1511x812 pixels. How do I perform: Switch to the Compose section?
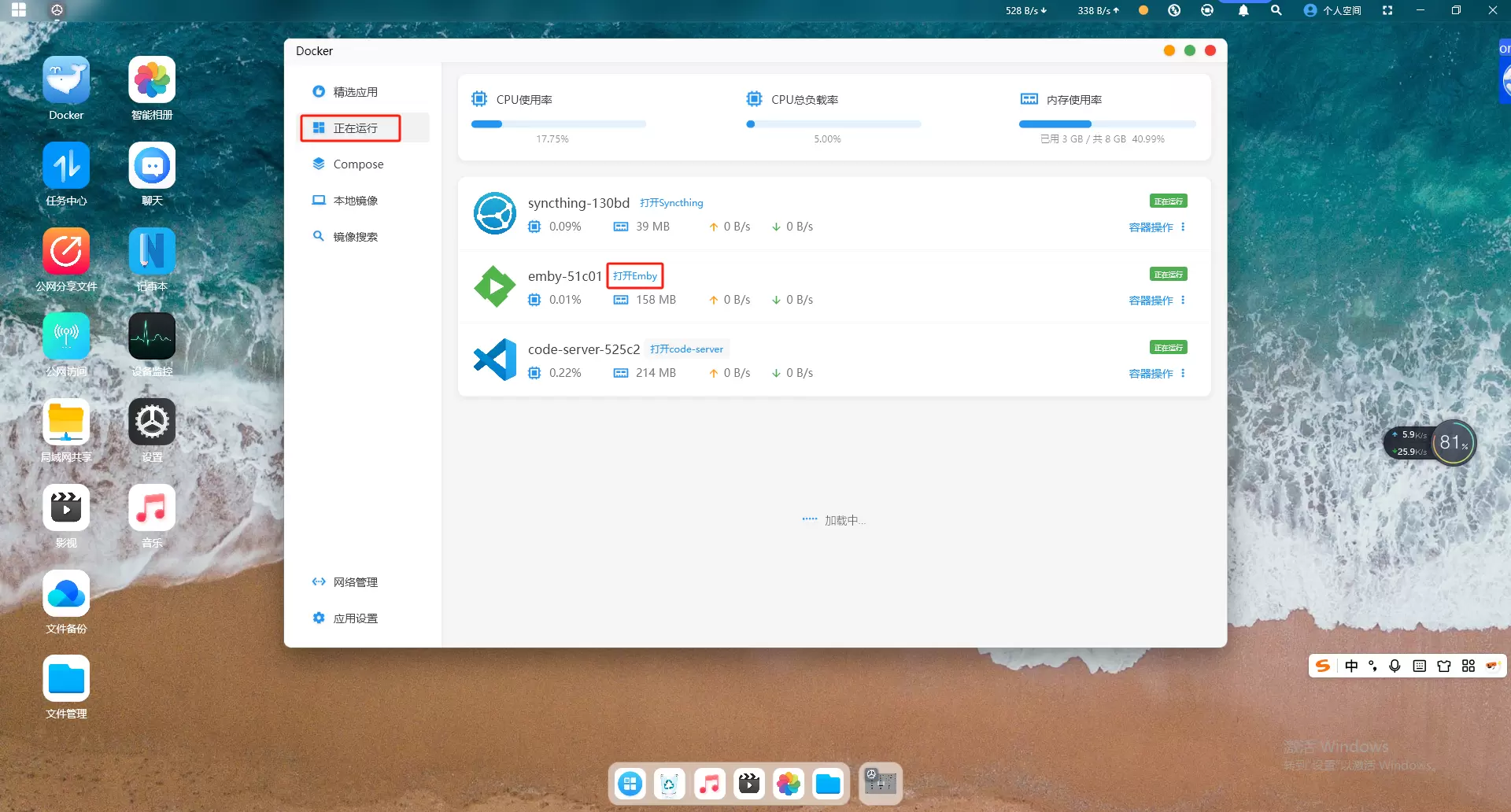point(358,164)
